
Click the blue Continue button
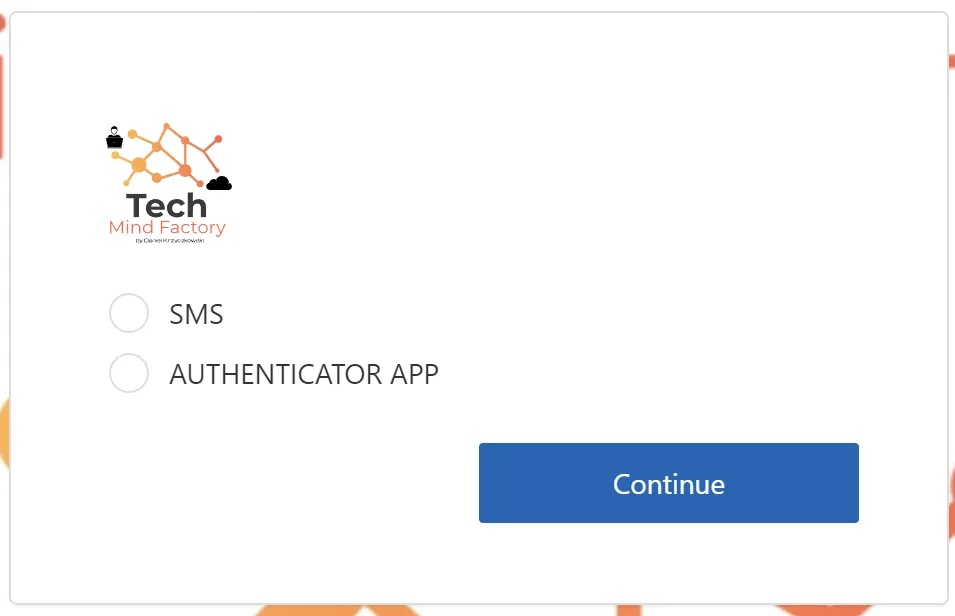pos(669,483)
